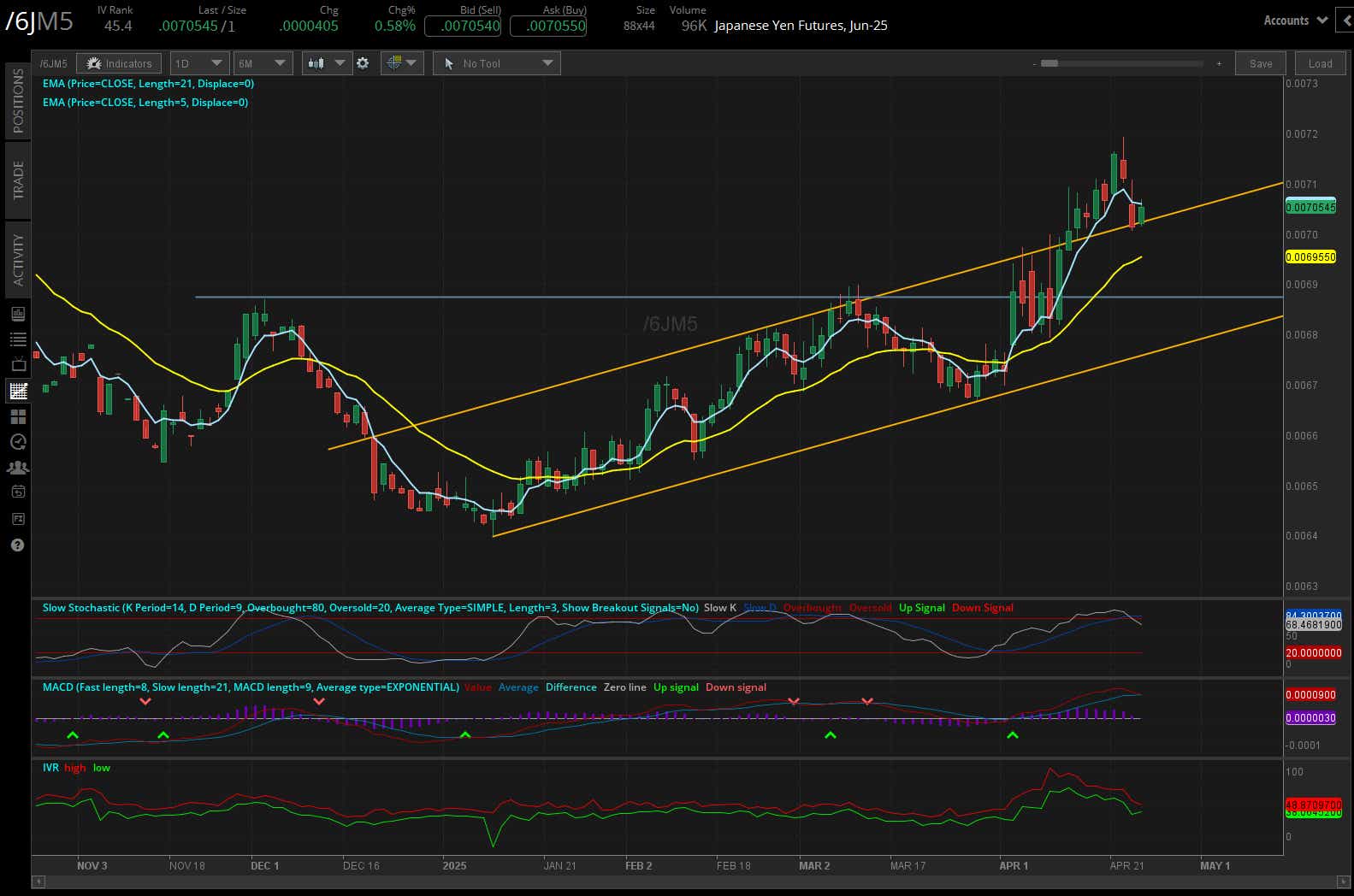The height and width of the screenshot is (896, 1354).
Task: Click the Load button
Action: [1320, 63]
